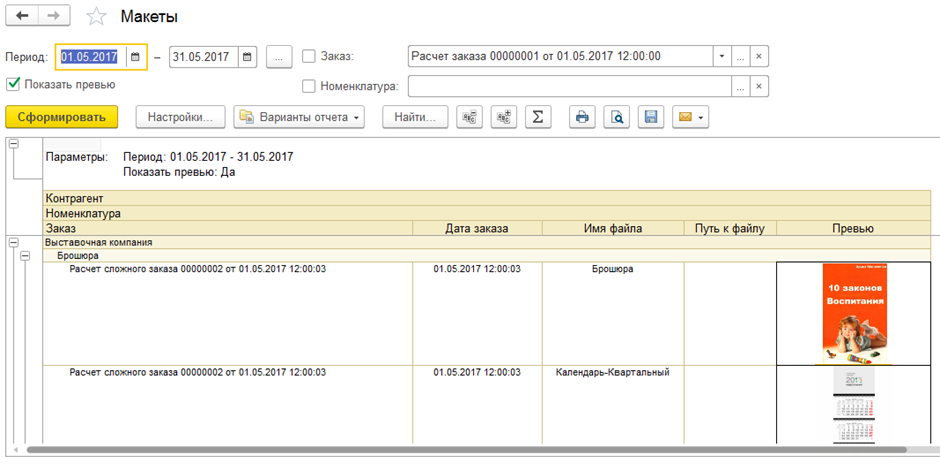
Task: Click the print icon in toolbar
Action: (581, 117)
